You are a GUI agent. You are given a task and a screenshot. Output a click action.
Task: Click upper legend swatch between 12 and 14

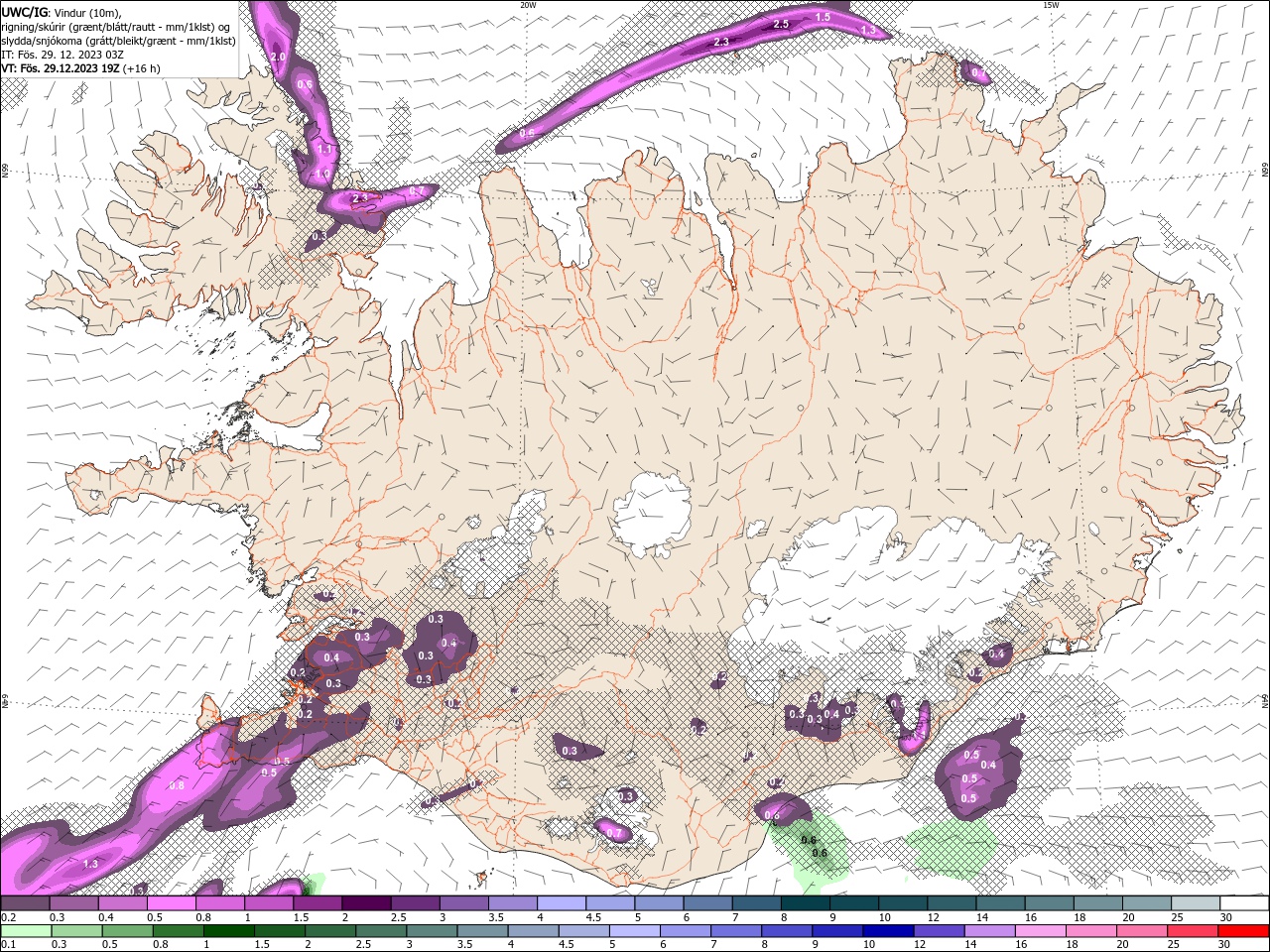point(952,903)
